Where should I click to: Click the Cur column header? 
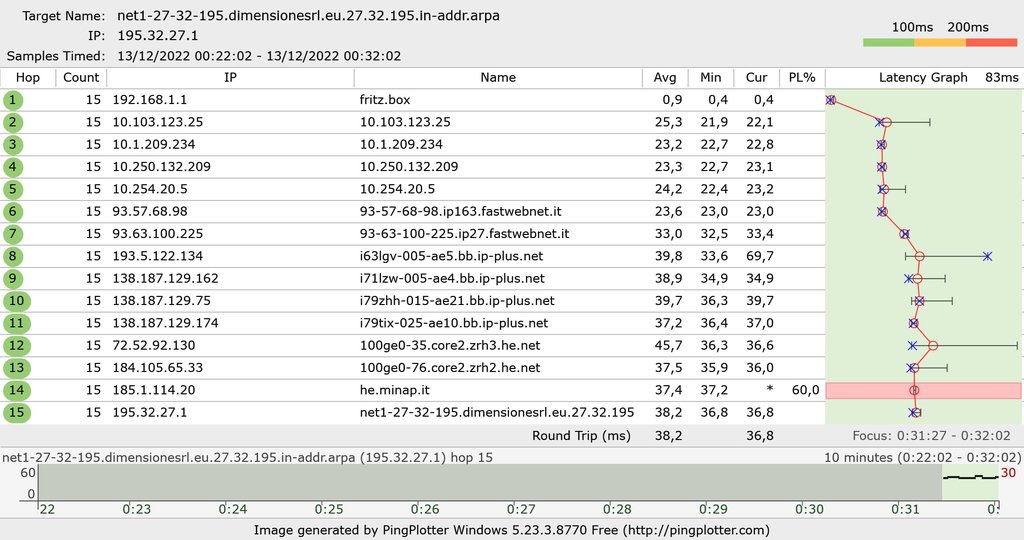[756, 78]
